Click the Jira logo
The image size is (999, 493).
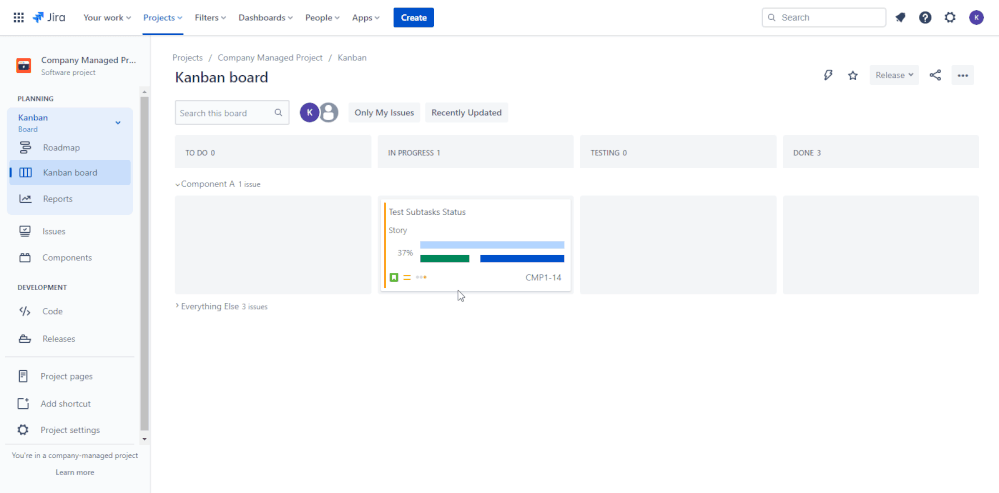pyautogui.click(x=48, y=17)
